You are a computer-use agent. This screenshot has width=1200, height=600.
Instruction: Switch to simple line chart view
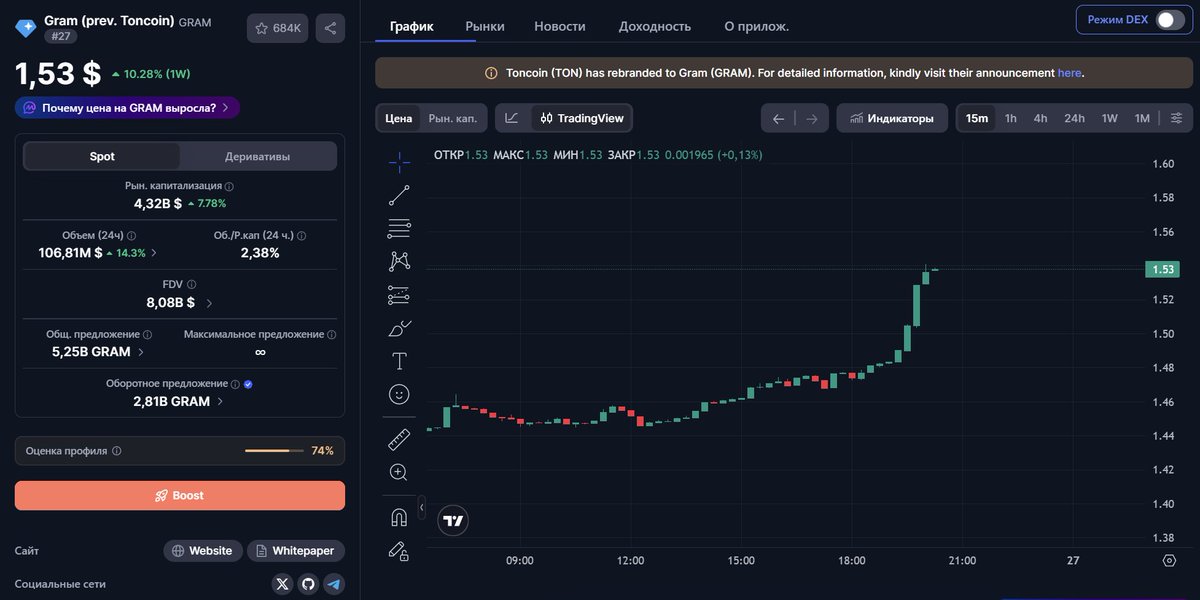512,118
